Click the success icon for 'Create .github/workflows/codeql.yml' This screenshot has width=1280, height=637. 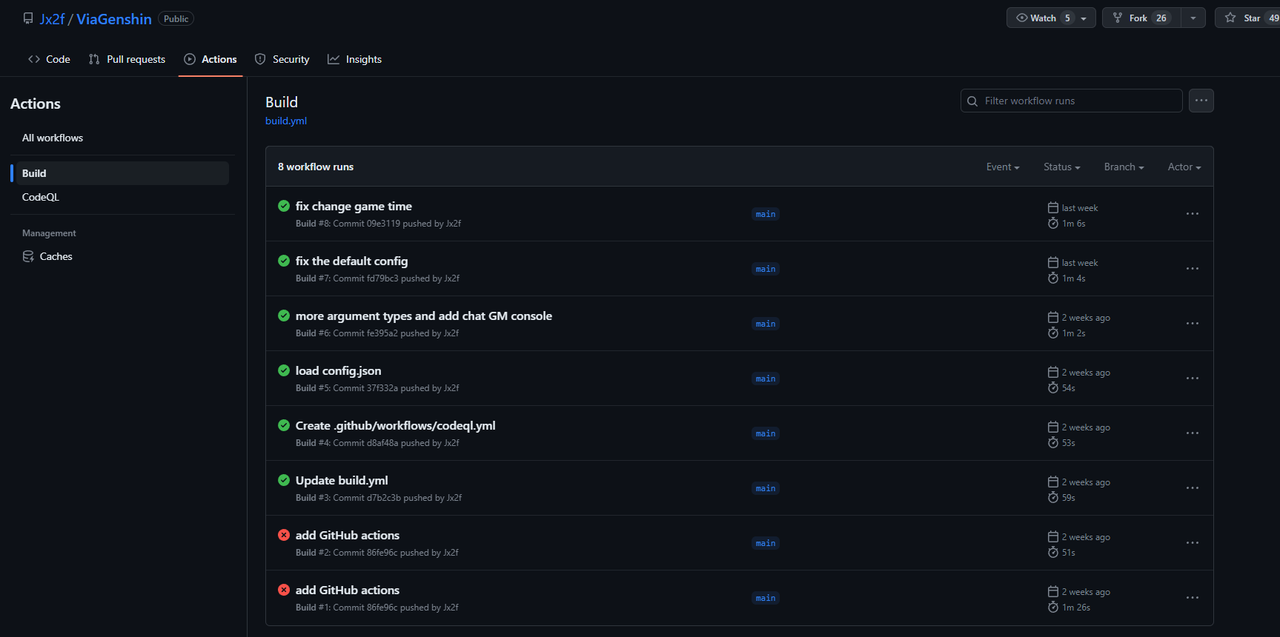click(x=284, y=425)
